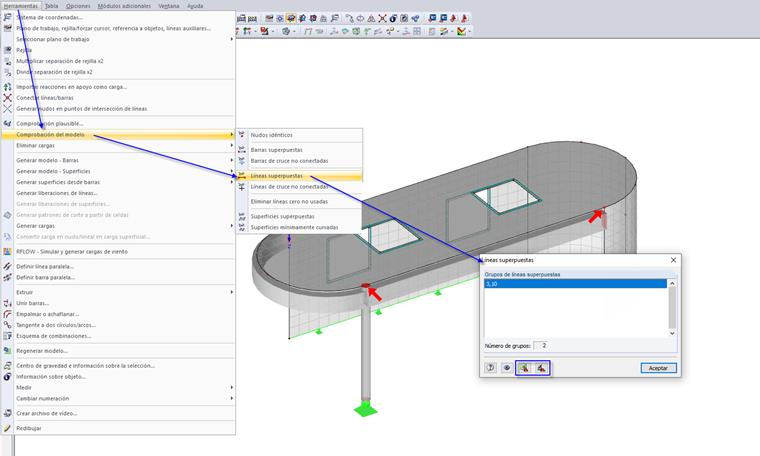Click the triangle-shaped toolbar icon in the top row

[x=371, y=18]
